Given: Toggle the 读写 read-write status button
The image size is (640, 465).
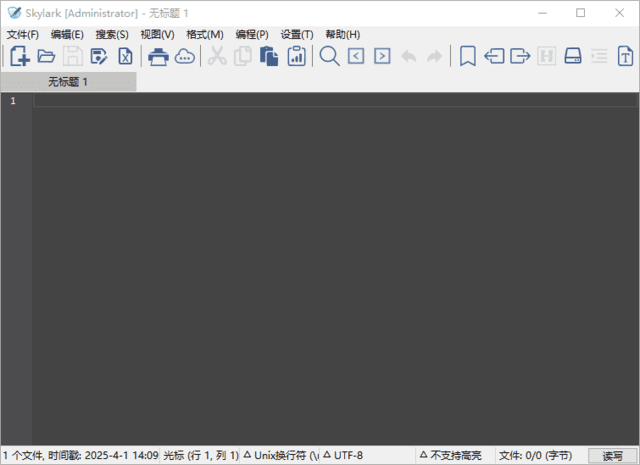Looking at the screenshot, I should [612, 455].
